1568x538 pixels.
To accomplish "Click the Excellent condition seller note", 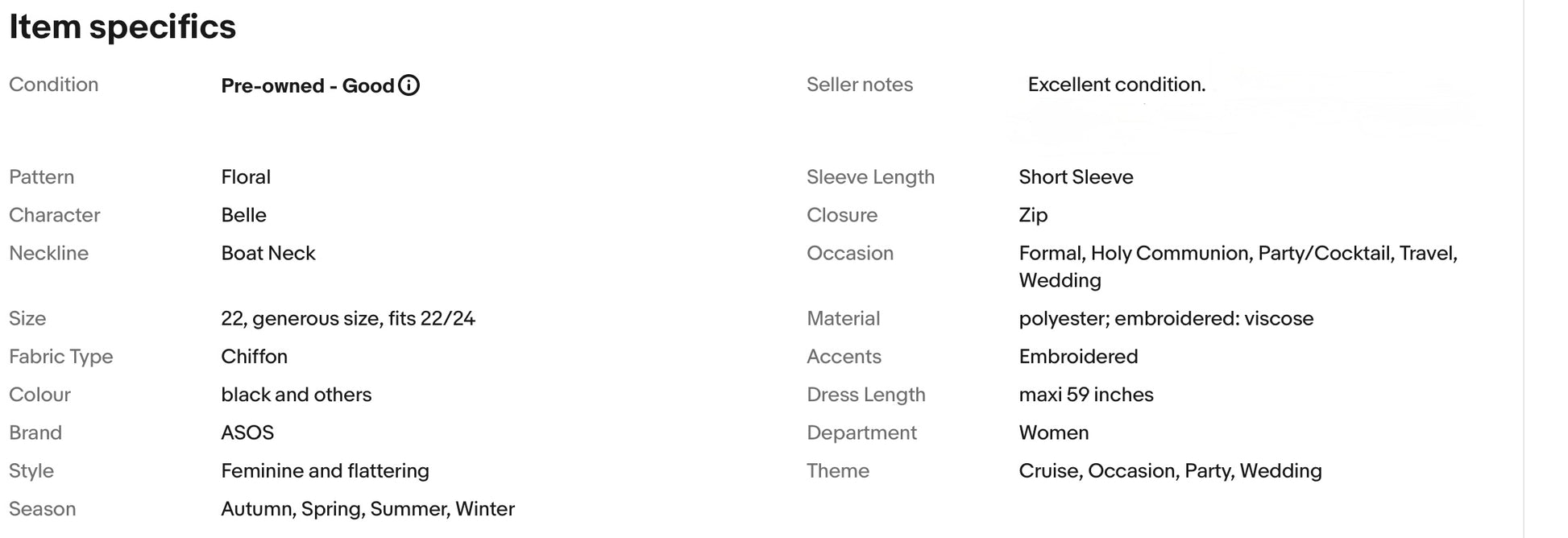I will pos(1116,85).
